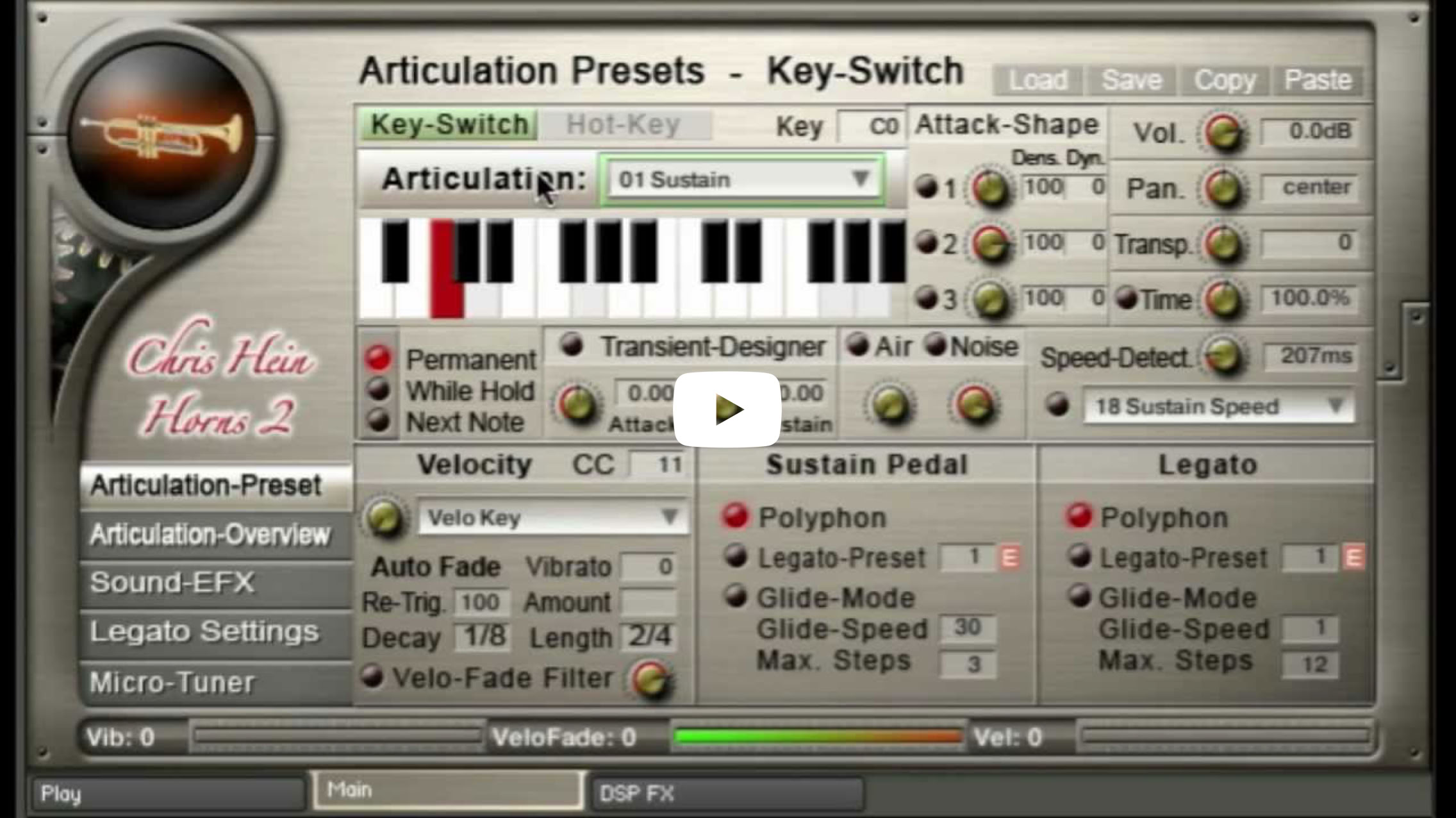
Task: Click the Save preset button
Action: (1131, 81)
